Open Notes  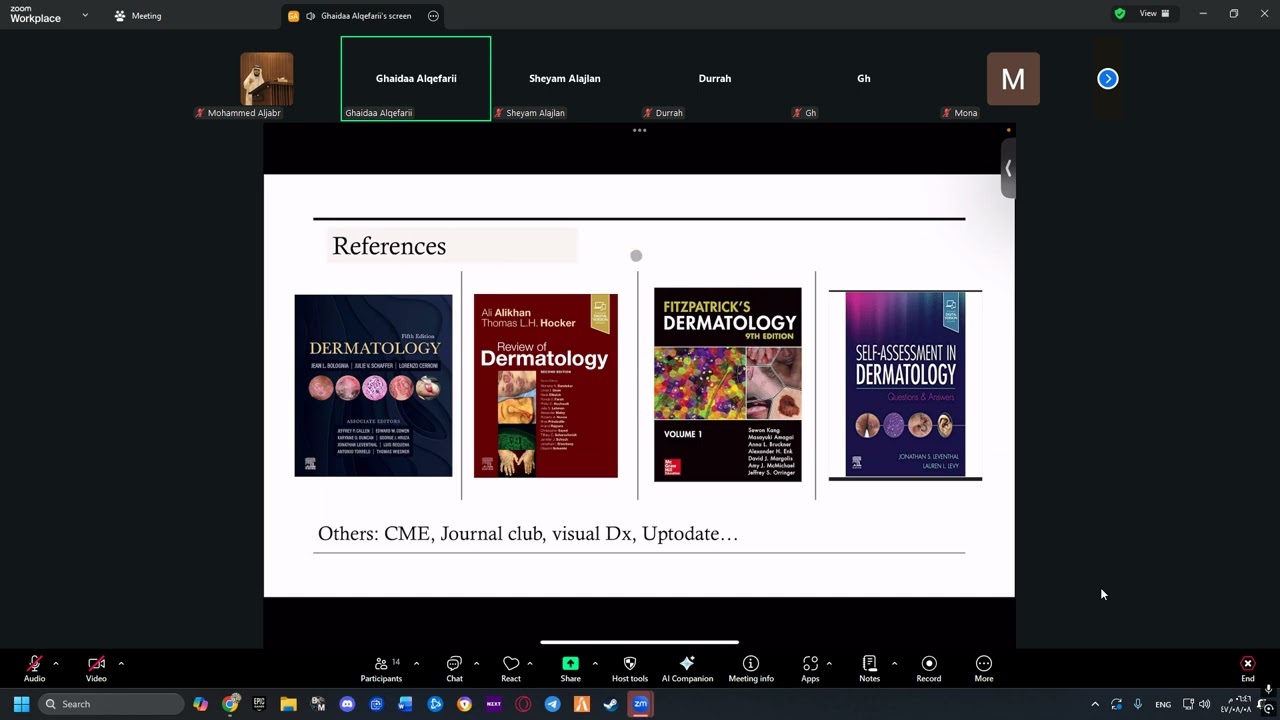(x=869, y=668)
